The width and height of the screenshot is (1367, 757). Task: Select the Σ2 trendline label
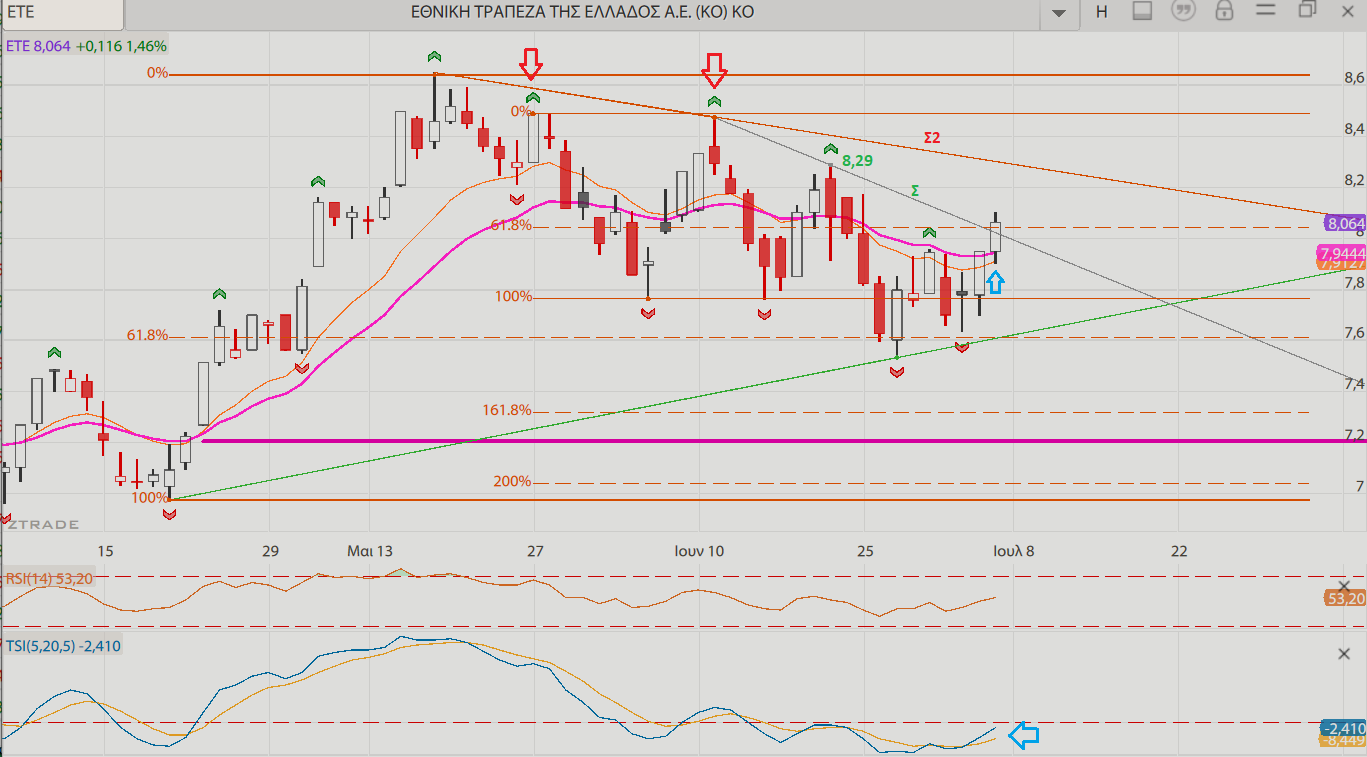point(931,138)
